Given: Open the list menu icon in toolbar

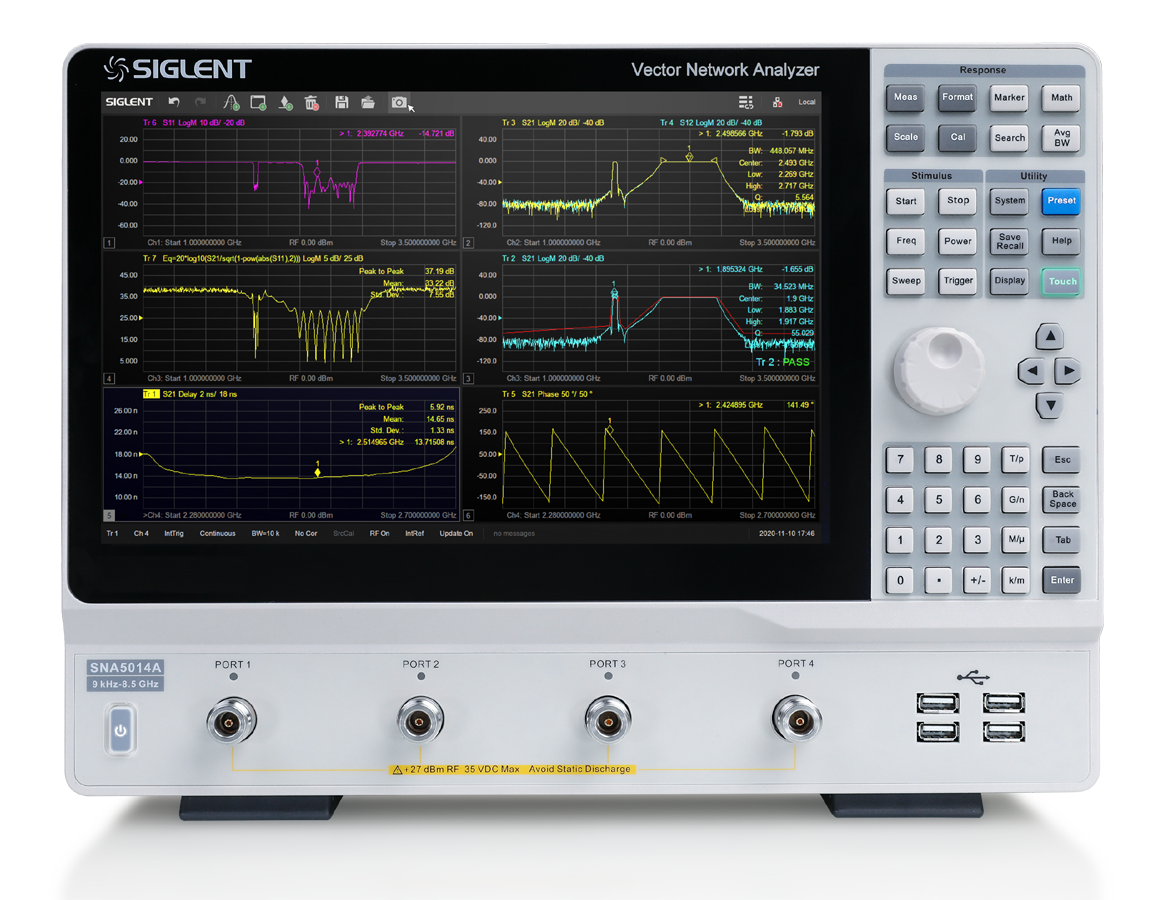Looking at the screenshot, I should [x=745, y=102].
